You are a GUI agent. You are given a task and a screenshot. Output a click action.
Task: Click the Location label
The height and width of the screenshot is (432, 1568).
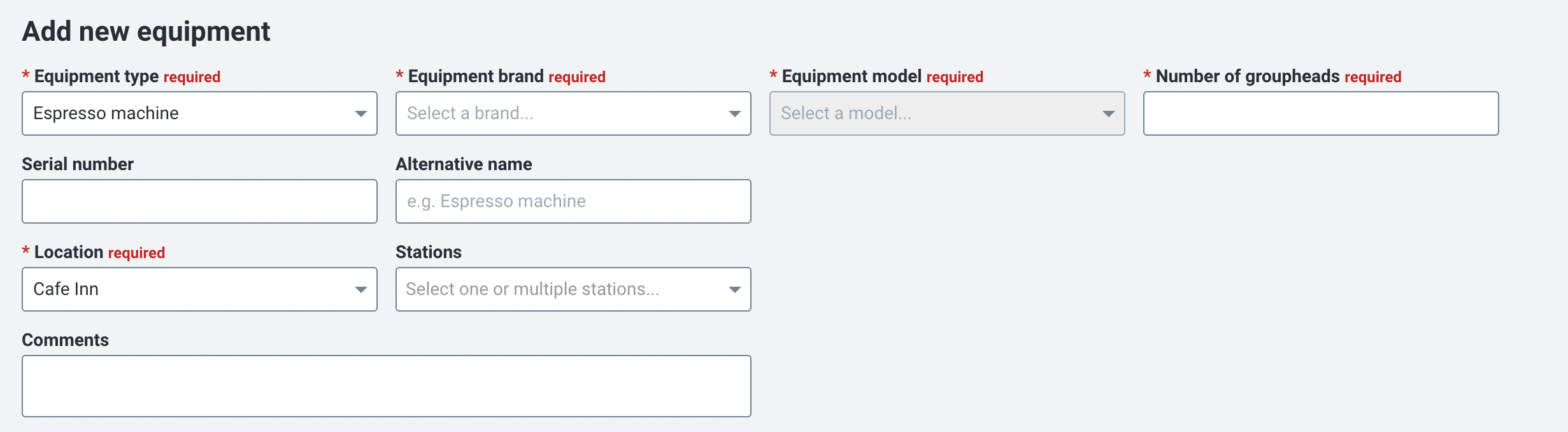[69, 252]
